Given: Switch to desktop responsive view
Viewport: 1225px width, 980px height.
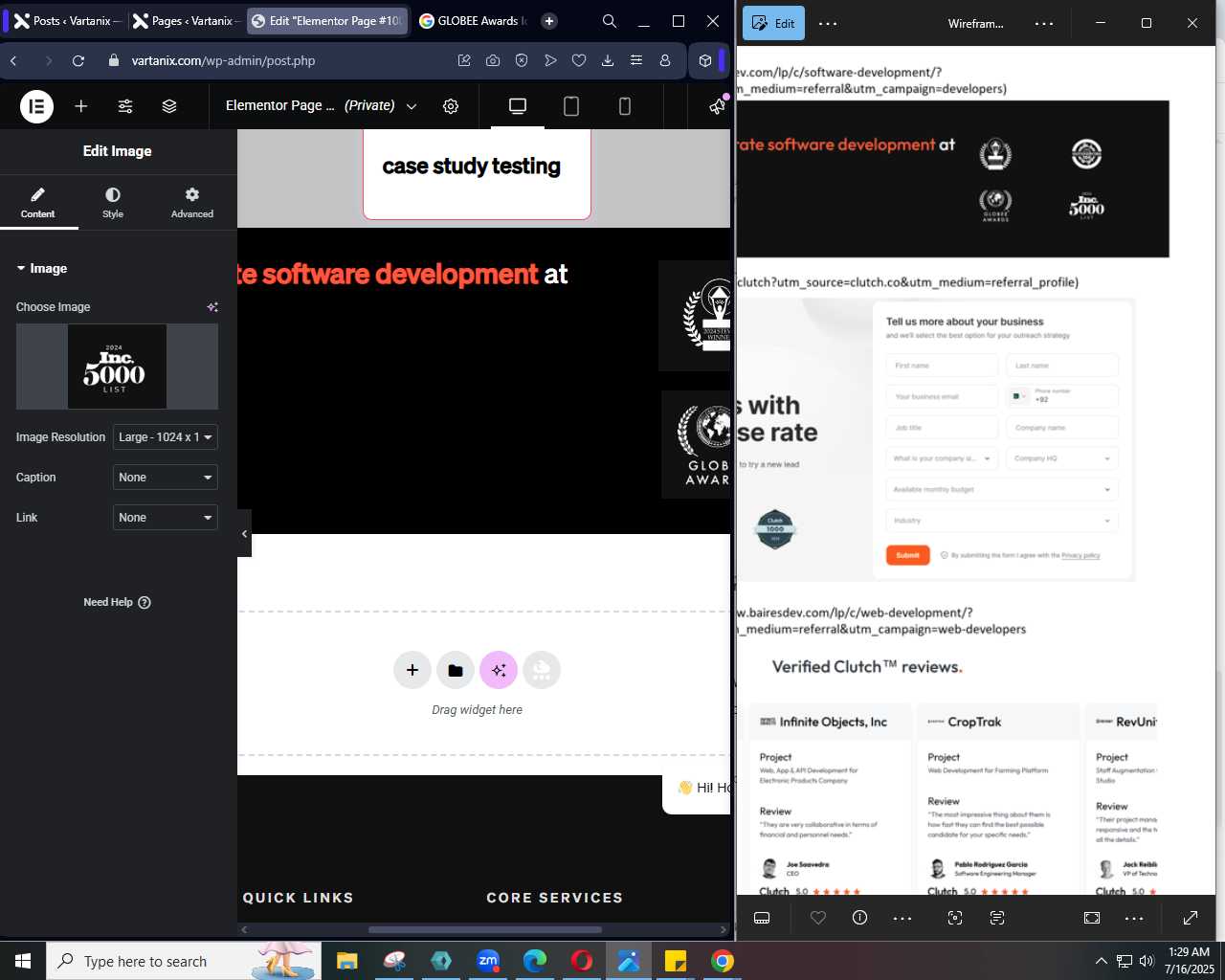Looking at the screenshot, I should 518,106.
